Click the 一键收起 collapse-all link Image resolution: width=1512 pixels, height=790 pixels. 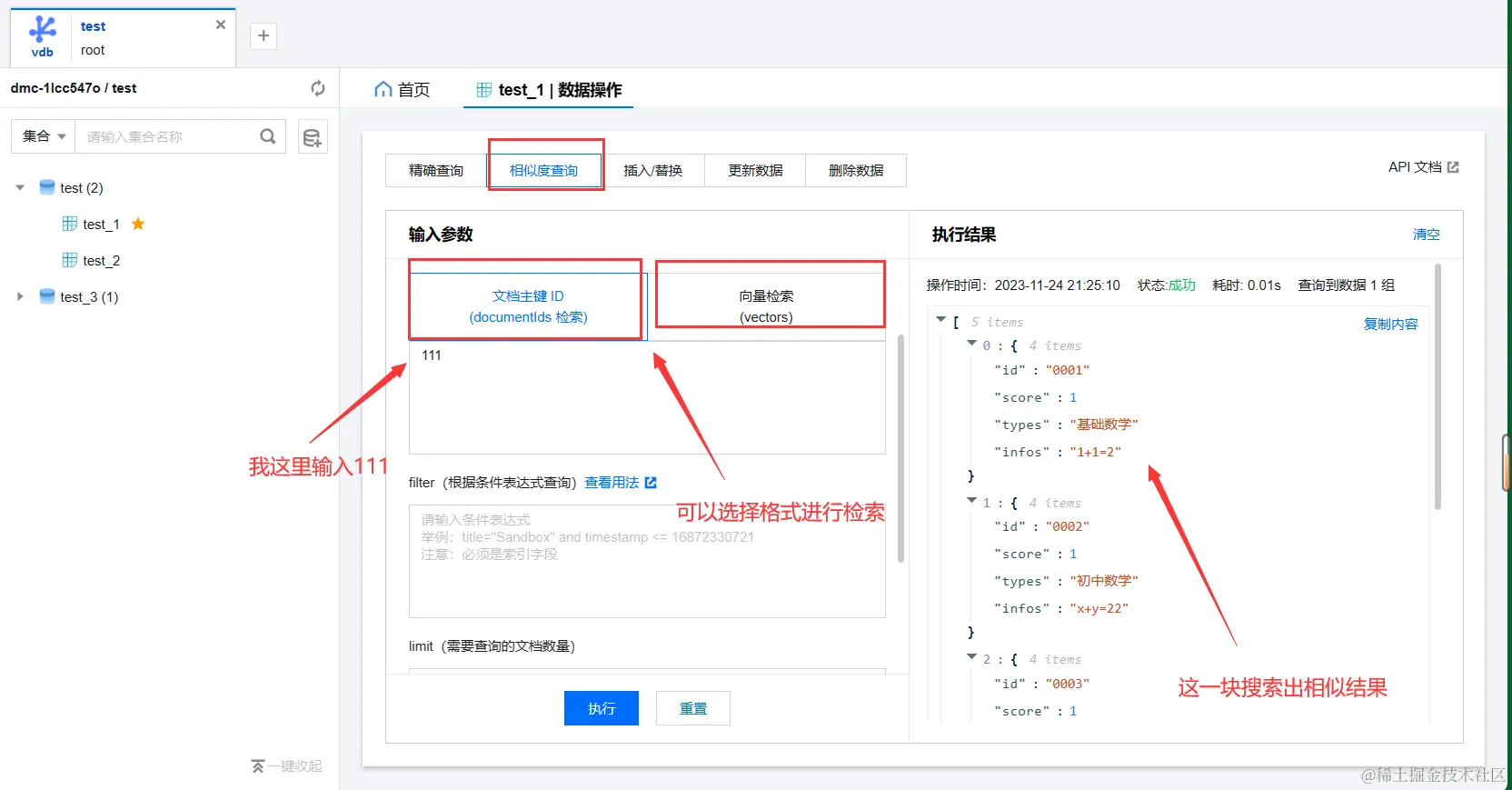coord(287,766)
